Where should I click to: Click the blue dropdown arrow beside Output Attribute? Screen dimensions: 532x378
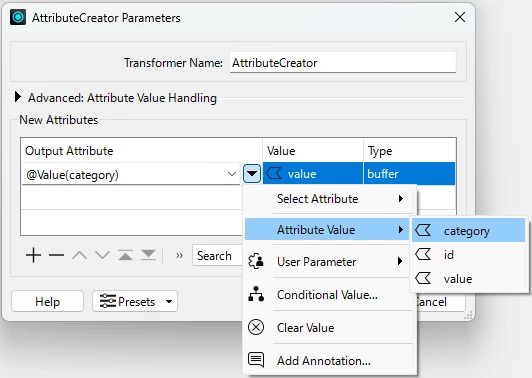[x=252, y=174]
